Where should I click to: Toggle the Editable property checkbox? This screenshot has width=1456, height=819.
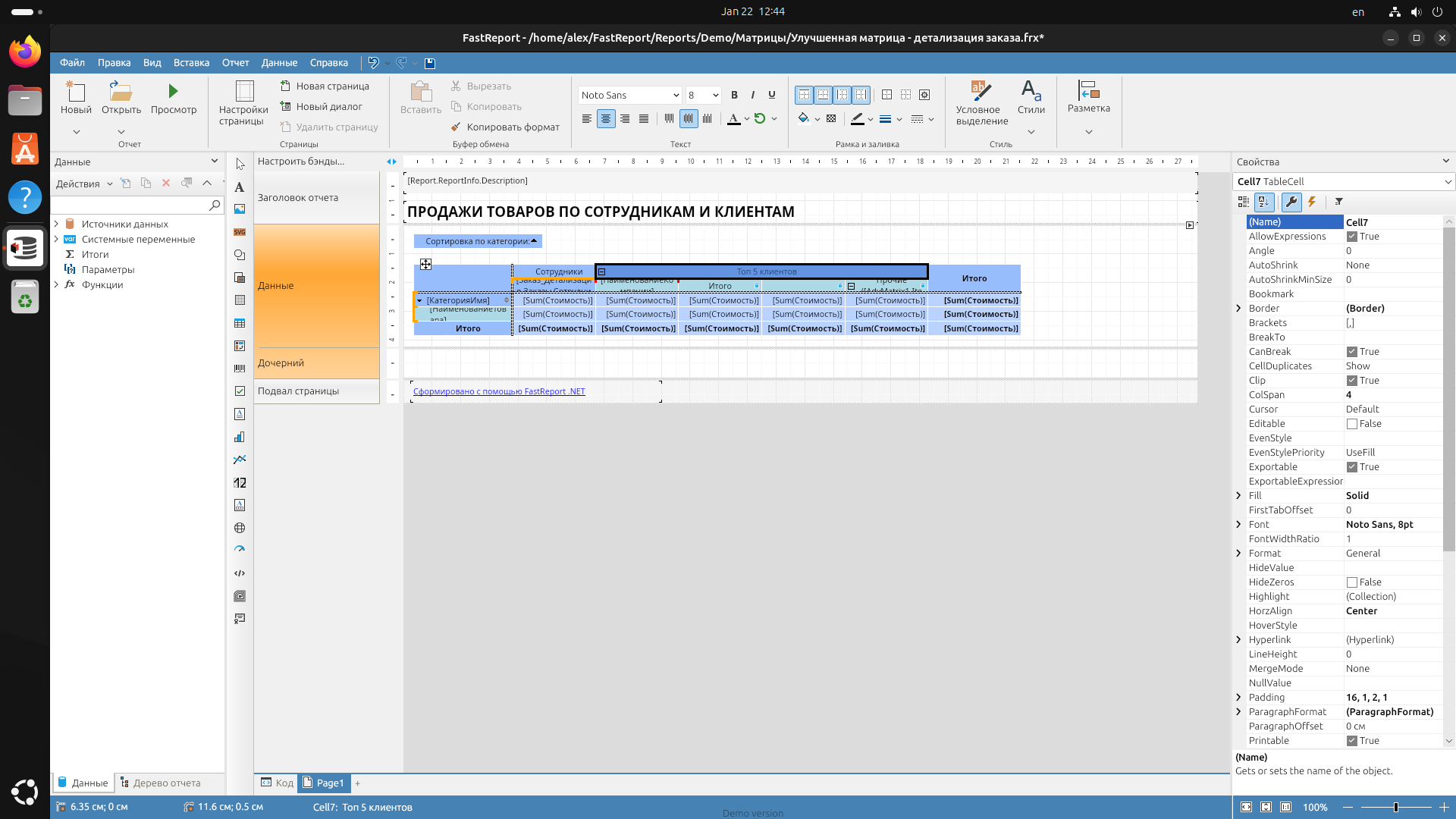point(1352,424)
